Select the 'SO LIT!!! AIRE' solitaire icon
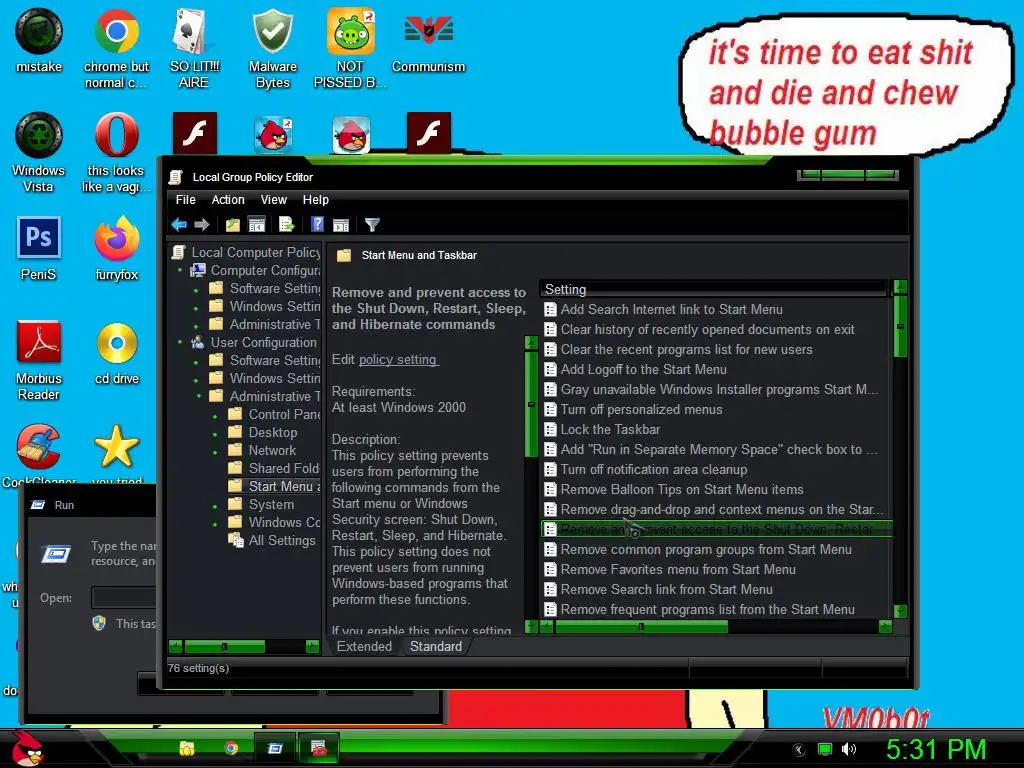 pos(194,49)
